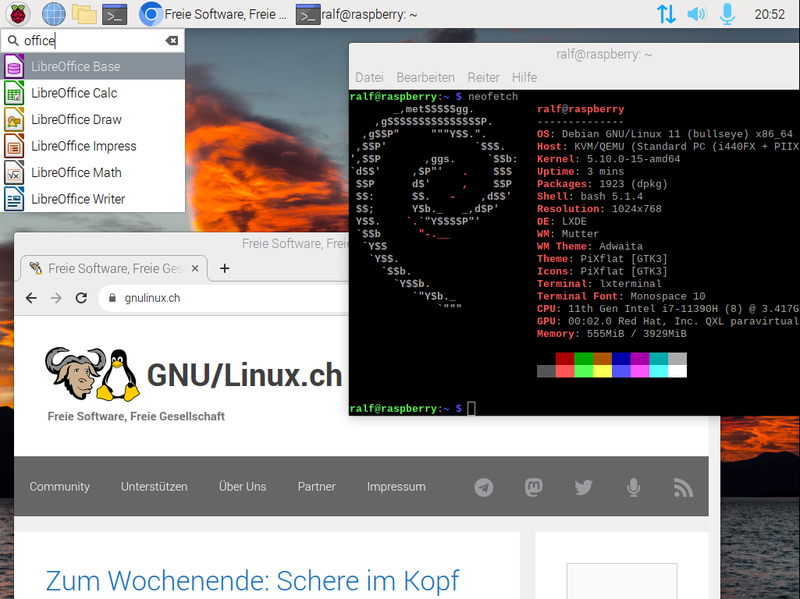Click 'Freie Software, Freie Gesellschaft' tagline
This screenshot has height=599, width=800.
136,416
